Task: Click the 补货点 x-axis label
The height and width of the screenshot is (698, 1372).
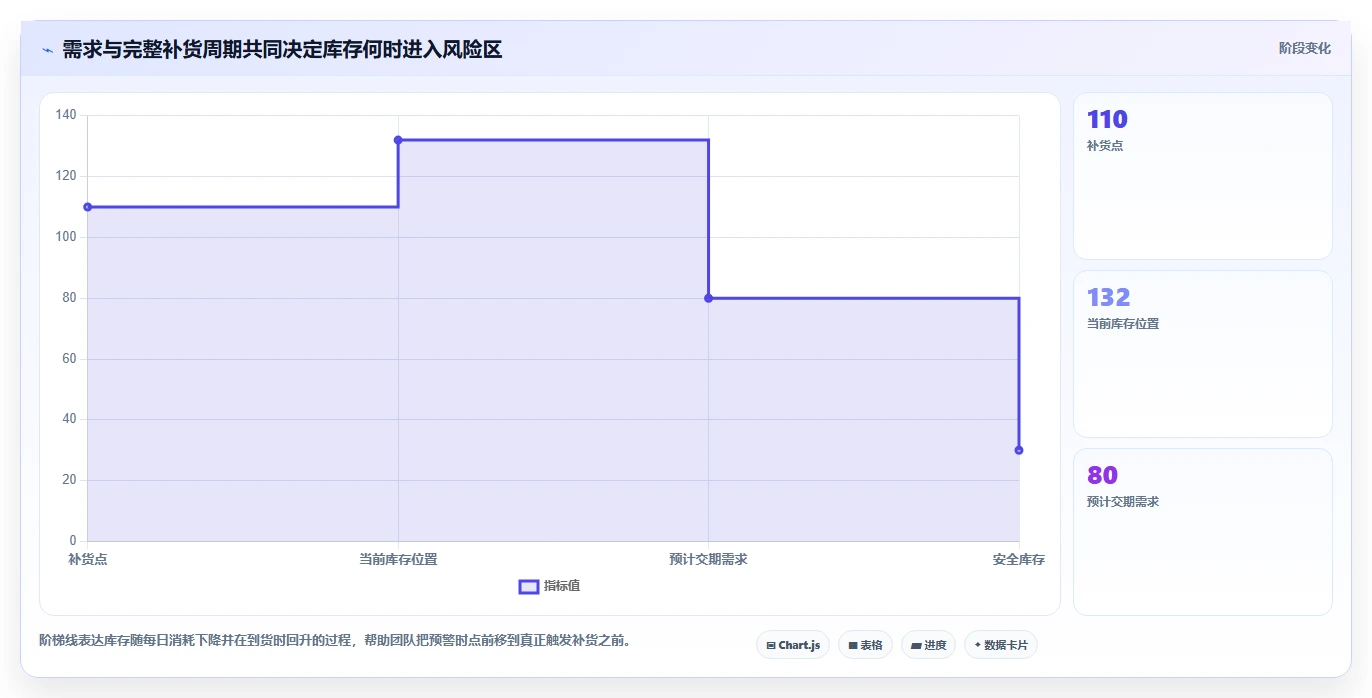Action: pos(88,560)
